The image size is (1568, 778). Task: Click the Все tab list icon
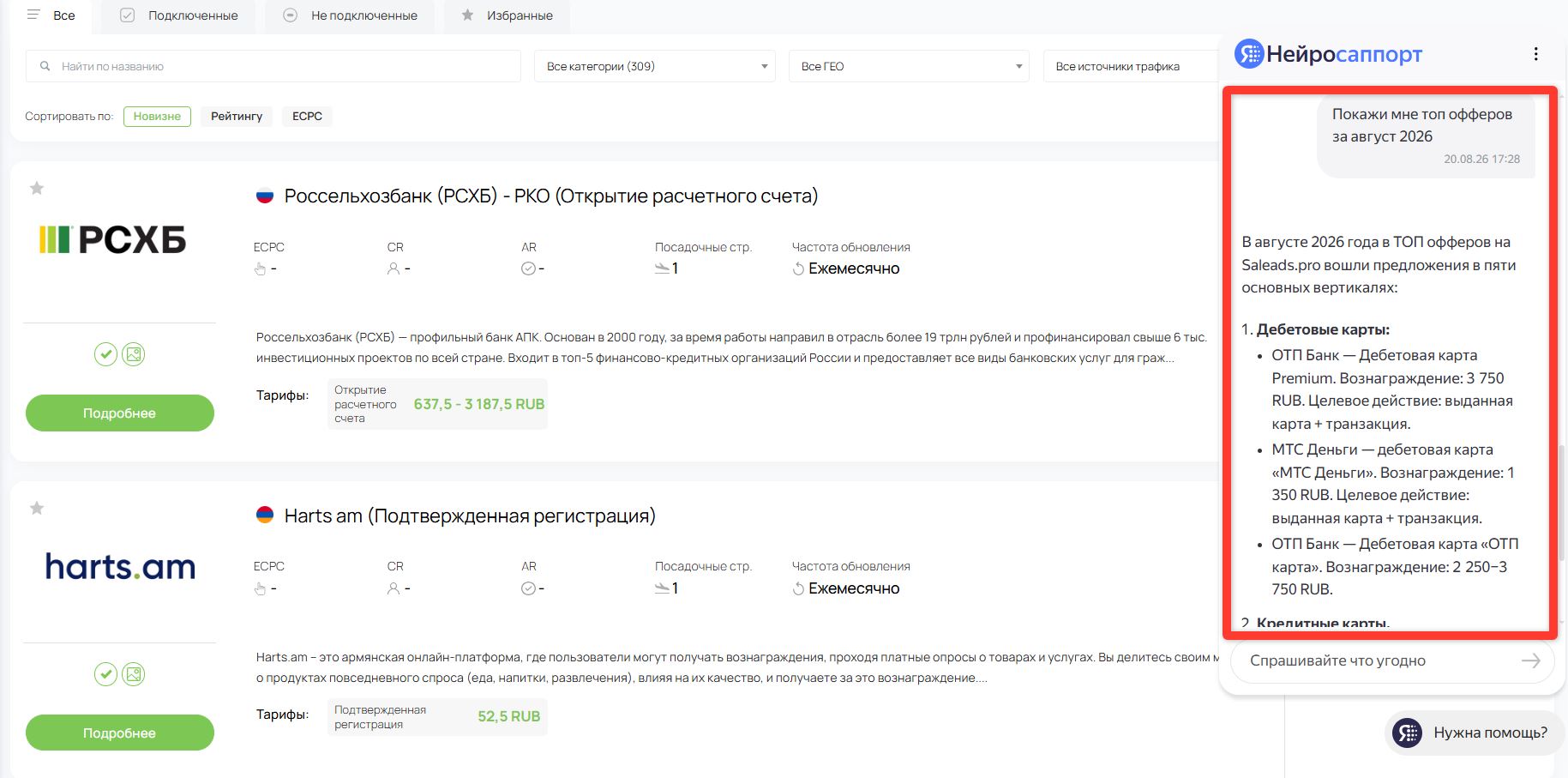[33, 15]
